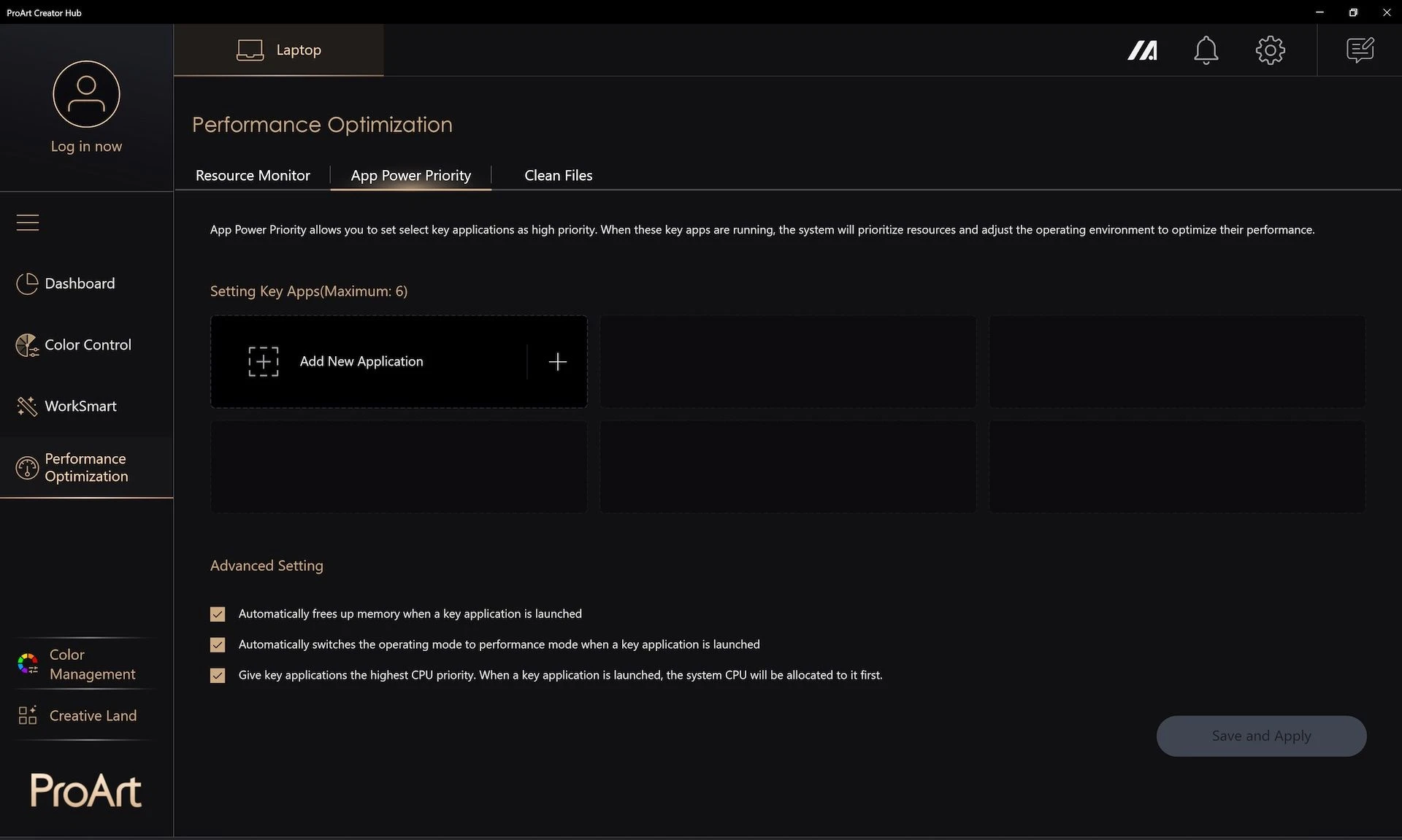Restore down the ProArt Creator Hub window
This screenshot has height=840, width=1402.
(x=1353, y=12)
